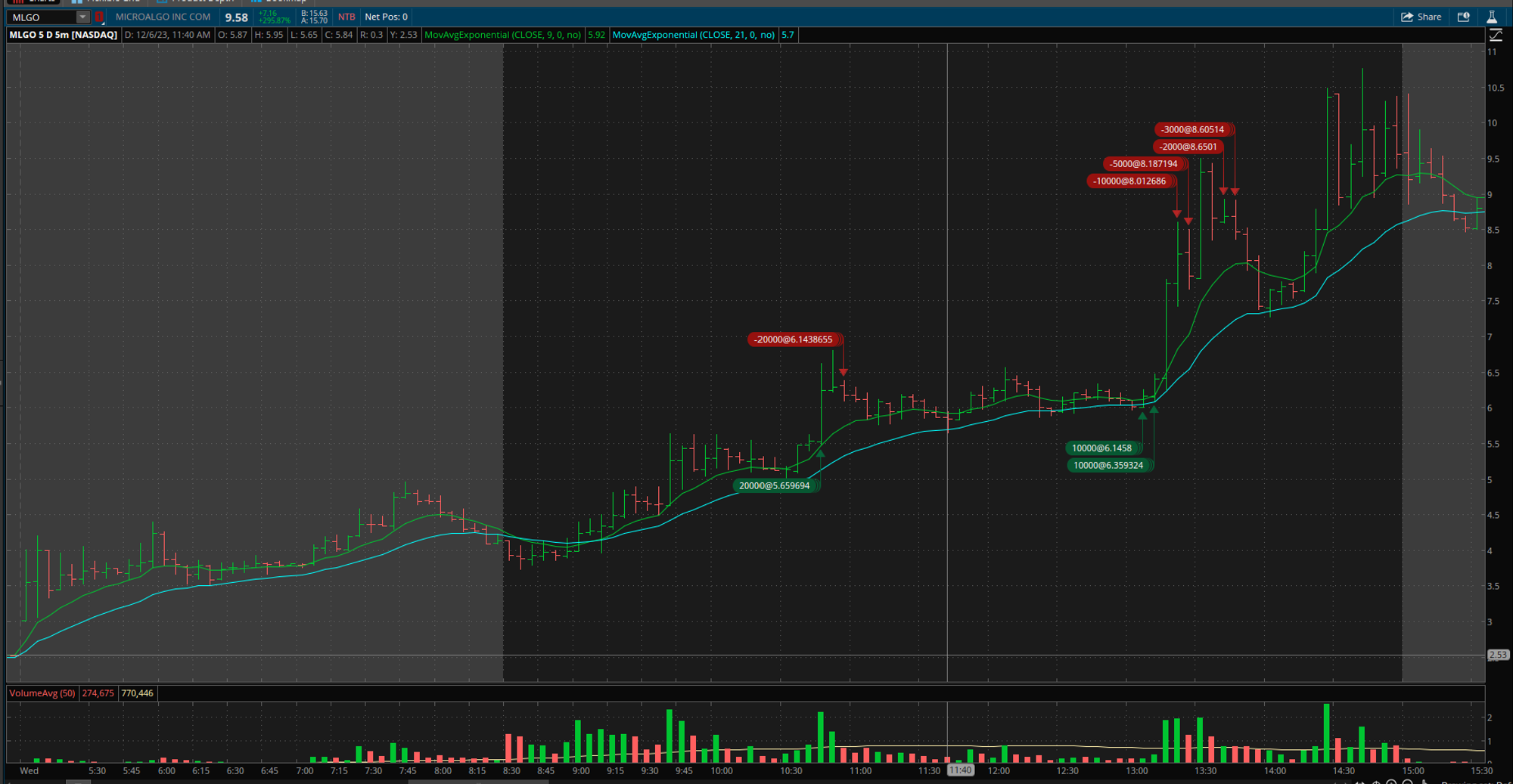
Task: Click the Share button
Action: 1421,17
